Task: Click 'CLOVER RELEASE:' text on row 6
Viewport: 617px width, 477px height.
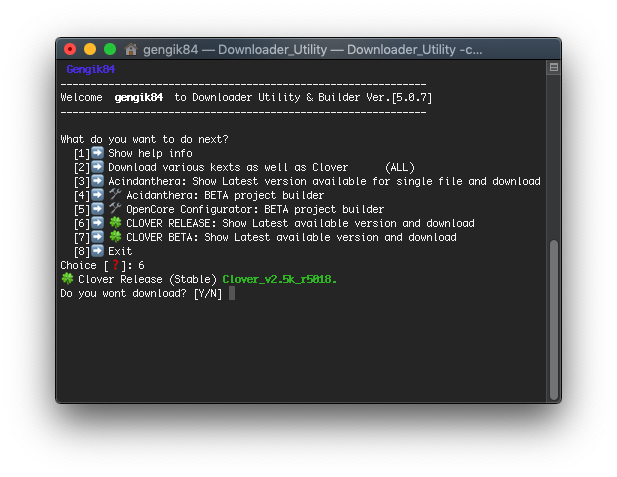Action: tap(171, 223)
